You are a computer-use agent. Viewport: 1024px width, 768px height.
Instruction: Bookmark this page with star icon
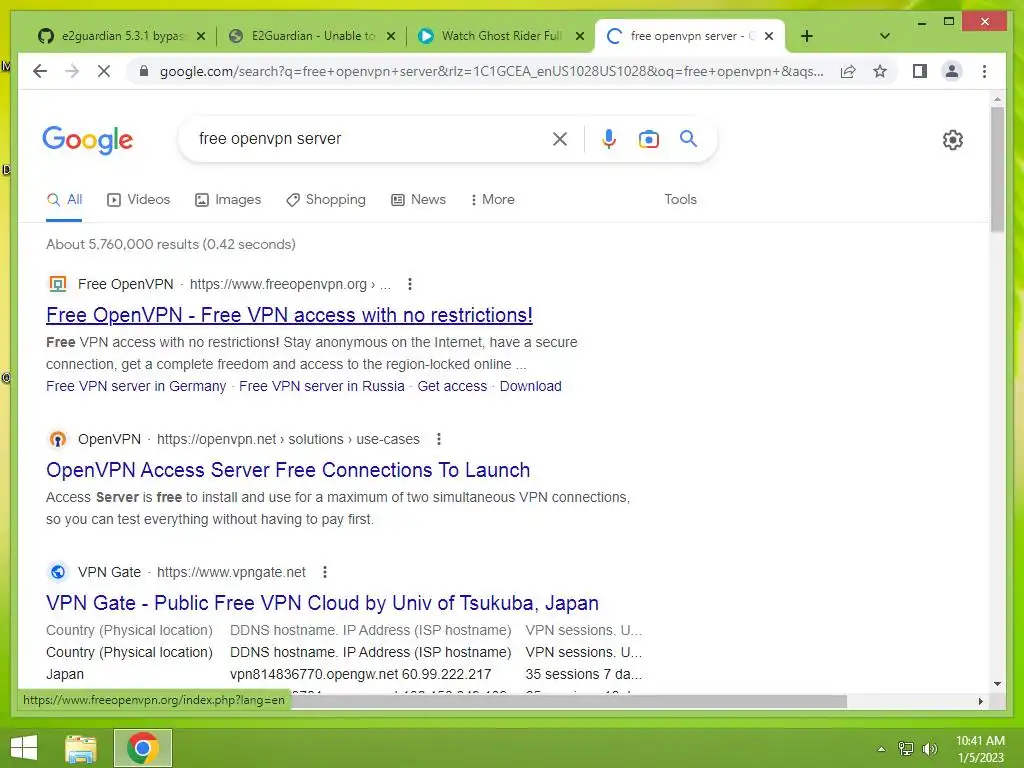point(880,71)
